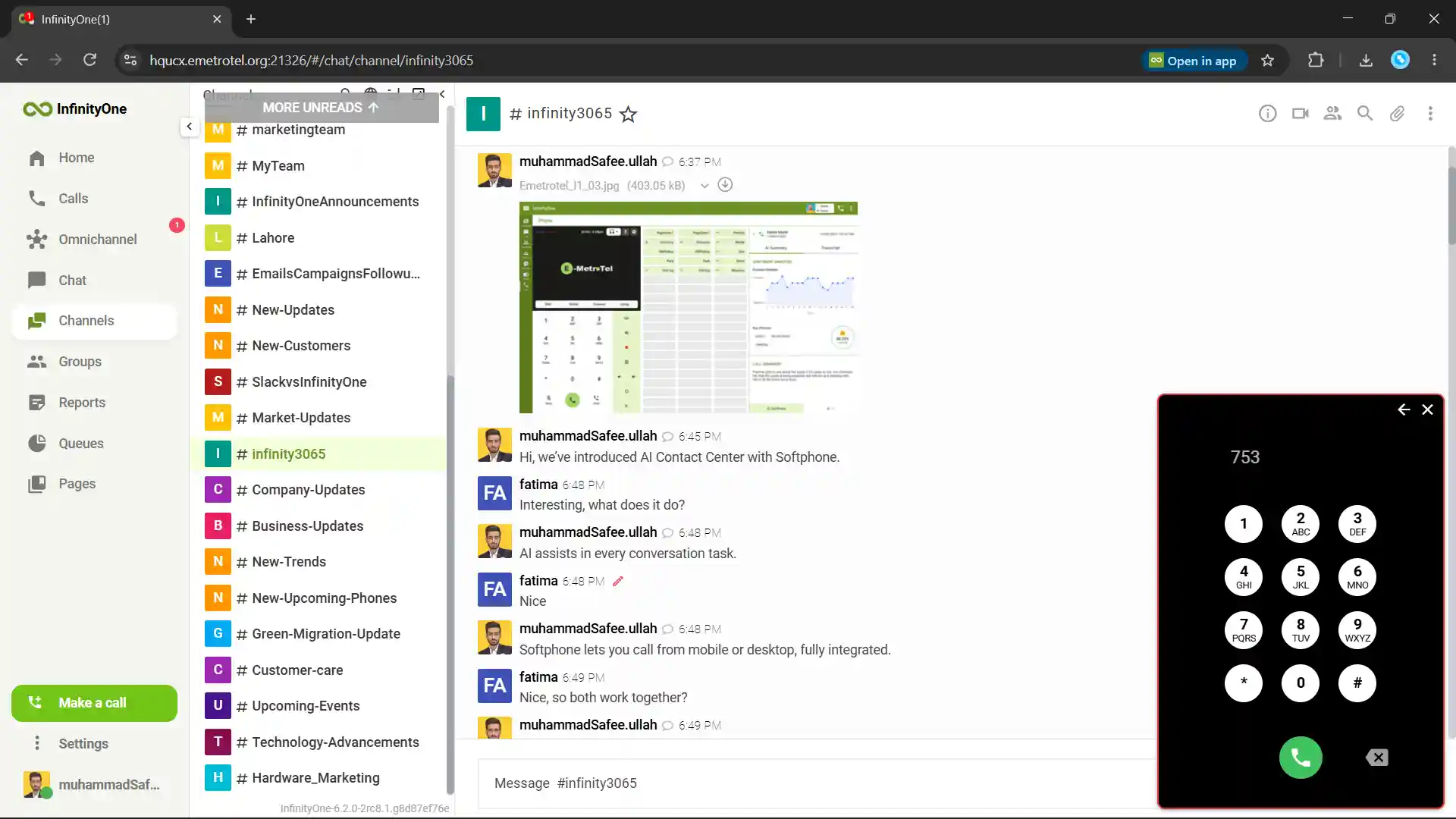The height and width of the screenshot is (819, 1456).
Task: Dial digit 5 JKL on the keypad
Action: click(x=1301, y=577)
